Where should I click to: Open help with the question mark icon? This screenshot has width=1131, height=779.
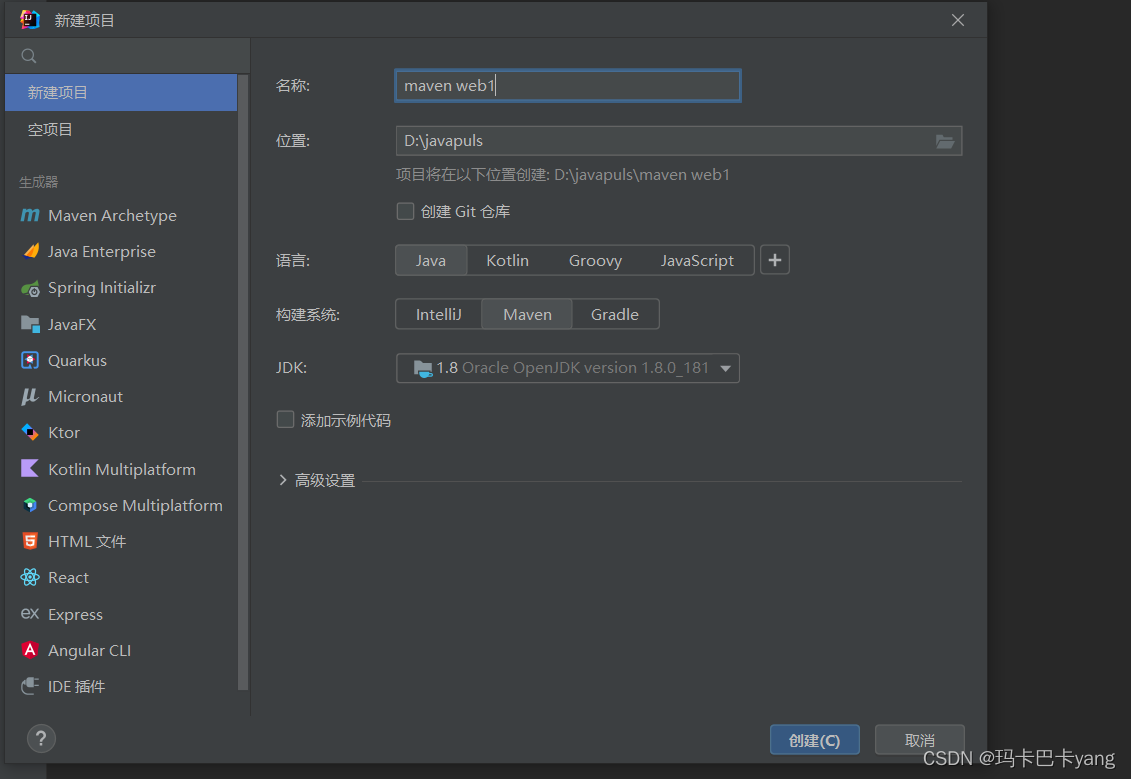click(41, 739)
